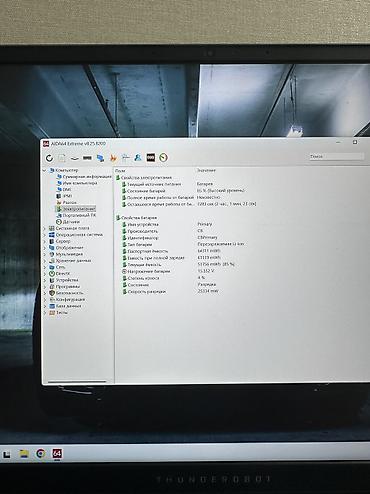This screenshot has height=494, width=370.
Task: Select the Устройства category
Action: click(64, 280)
